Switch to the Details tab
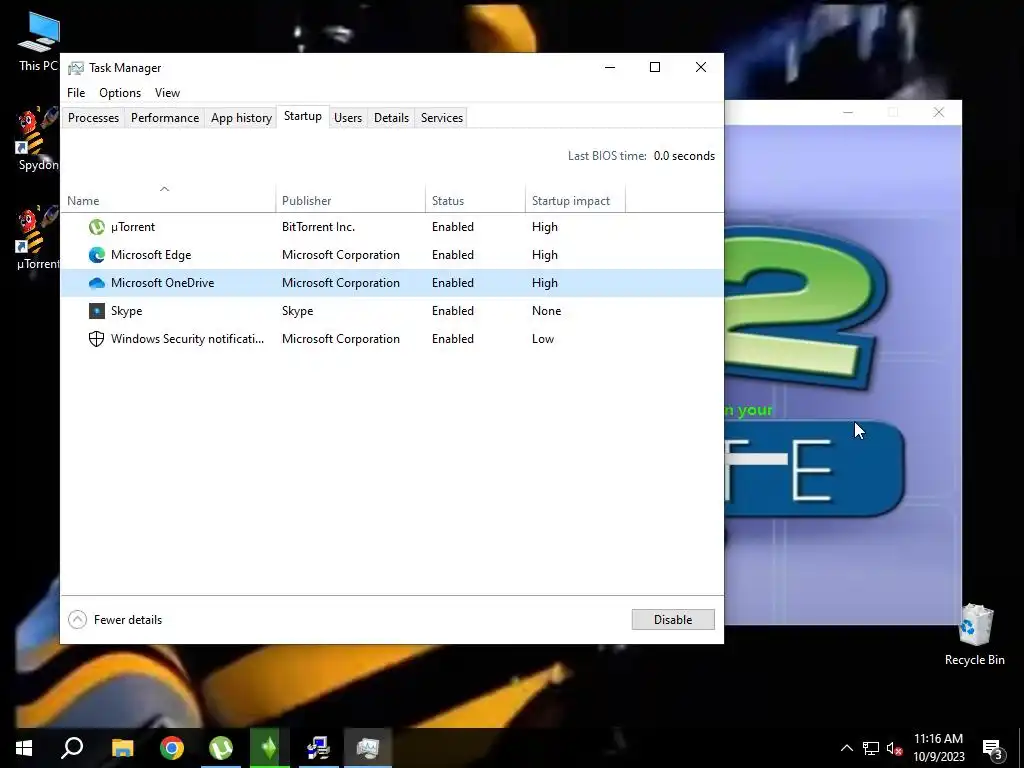Screen dimensions: 1024x768 point(391,118)
